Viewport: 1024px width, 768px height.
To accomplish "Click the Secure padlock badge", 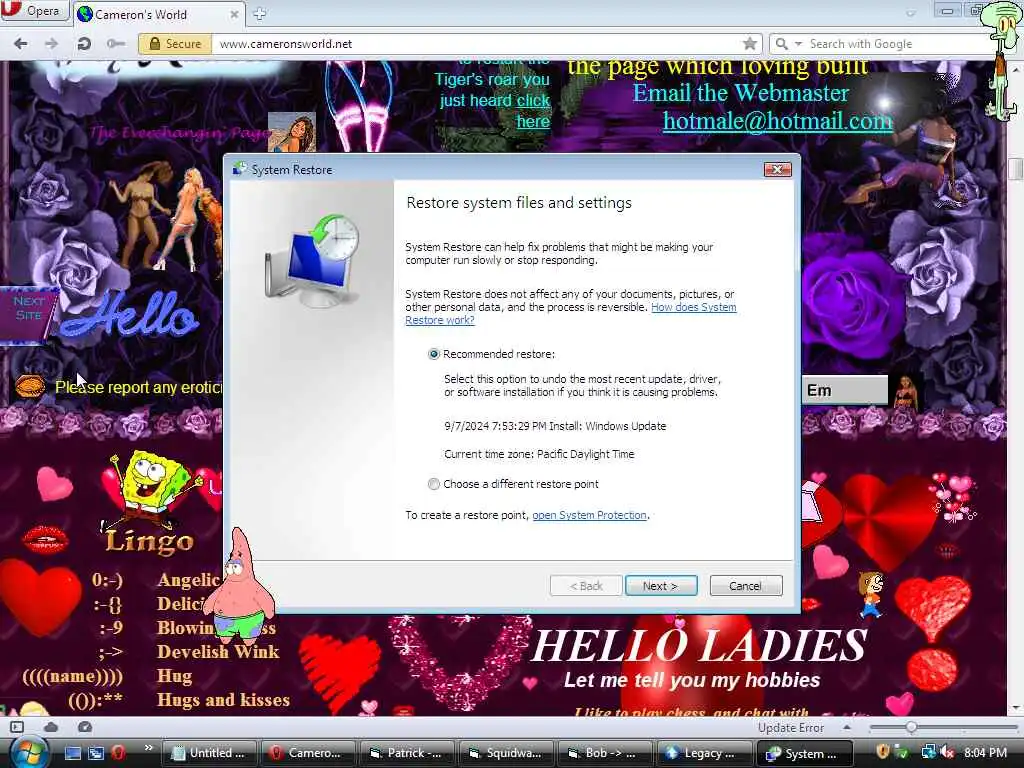I will 175,44.
